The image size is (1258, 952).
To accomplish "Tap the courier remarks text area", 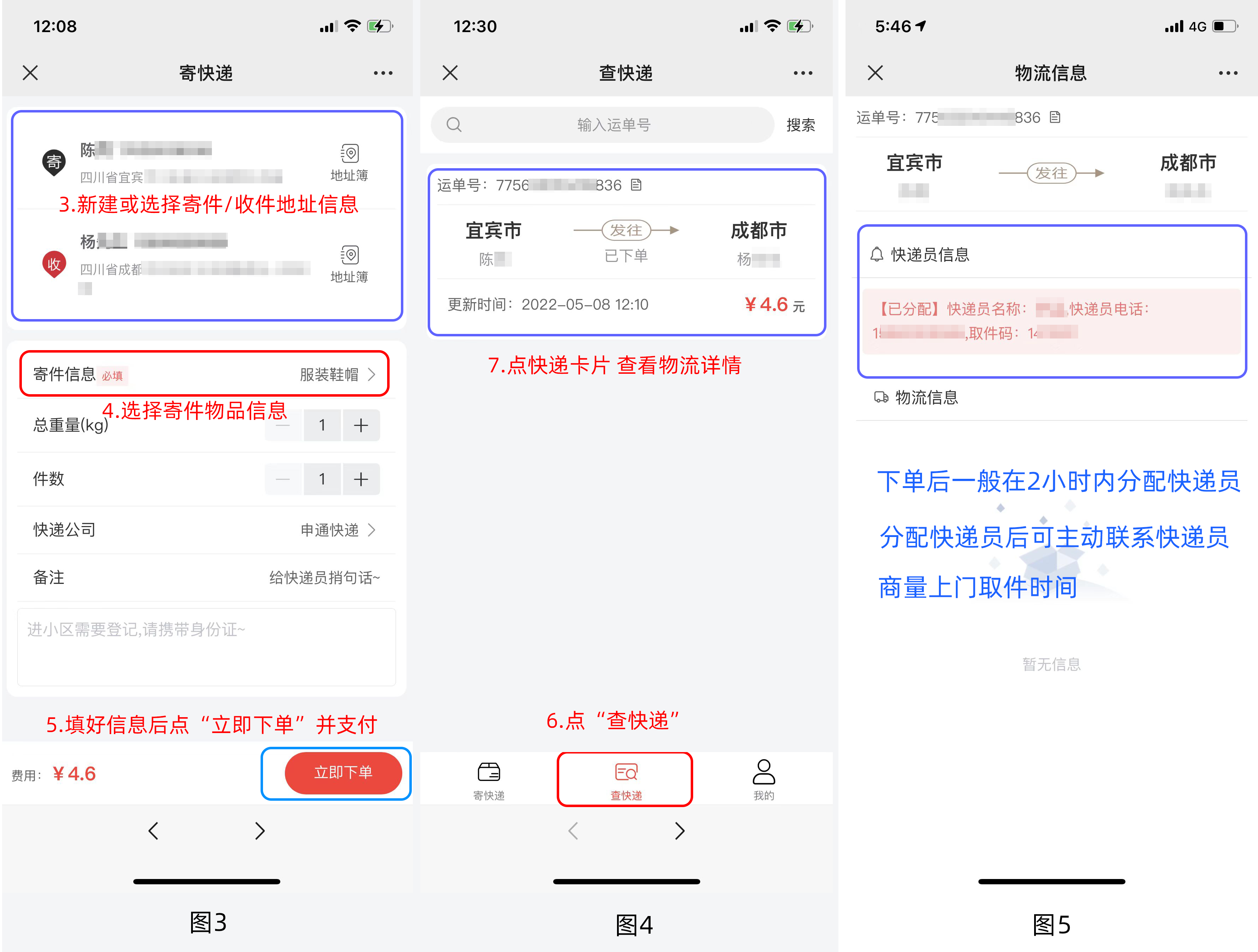I will (x=206, y=647).
